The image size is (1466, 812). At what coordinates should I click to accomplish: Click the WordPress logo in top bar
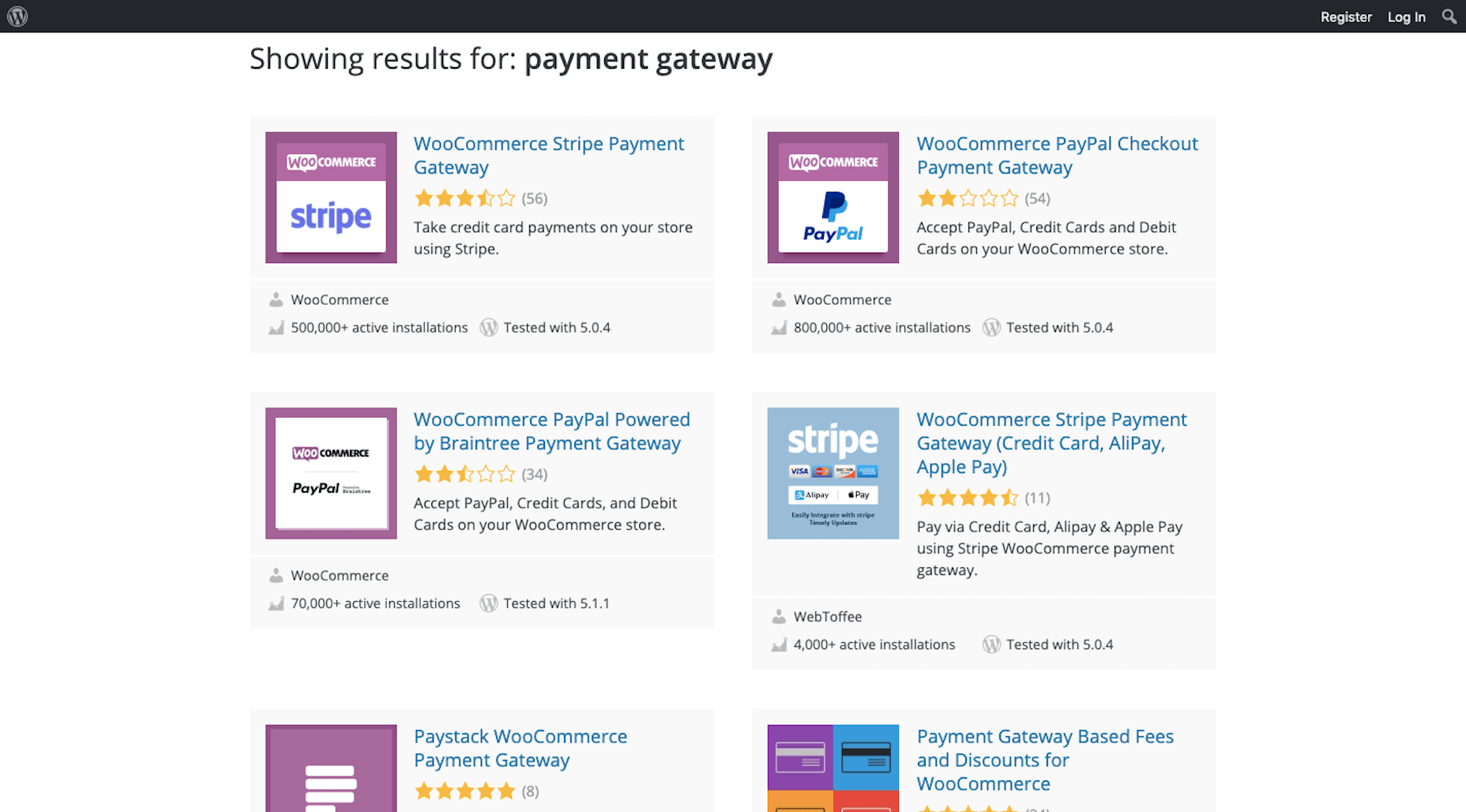click(x=17, y=16)
